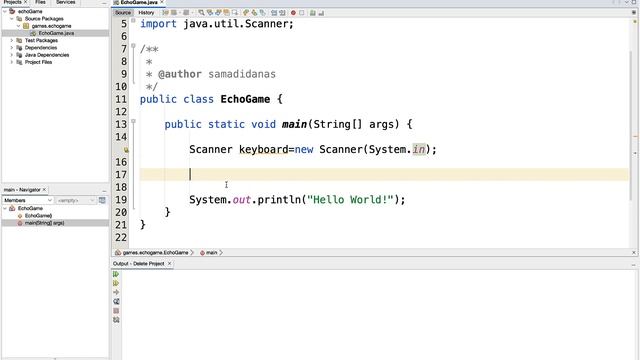Toggle code fold at Javadoc comment line 7

tap(133, 46)
